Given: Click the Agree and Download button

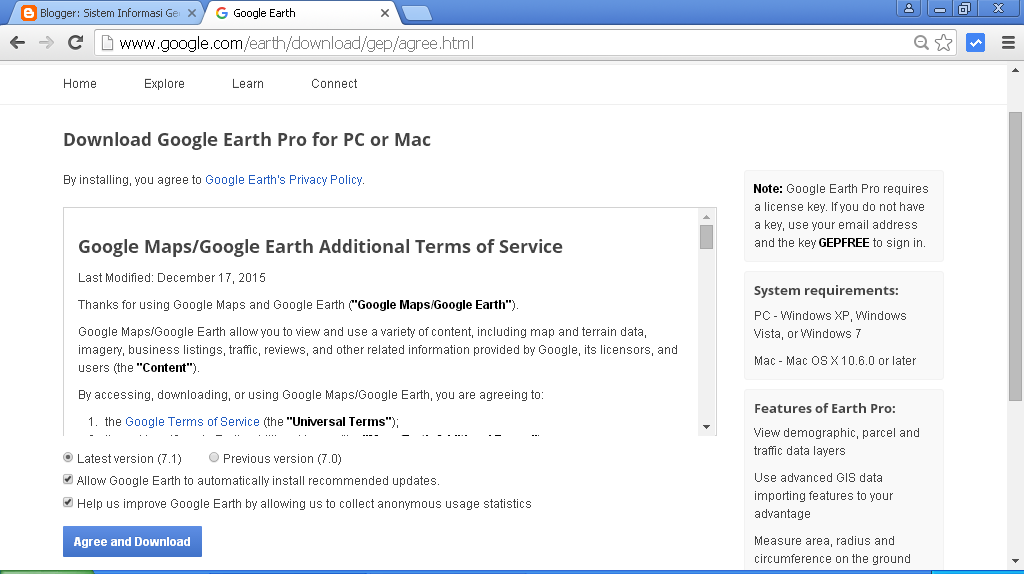Looking at the screenshot, I should click(132, 541).
